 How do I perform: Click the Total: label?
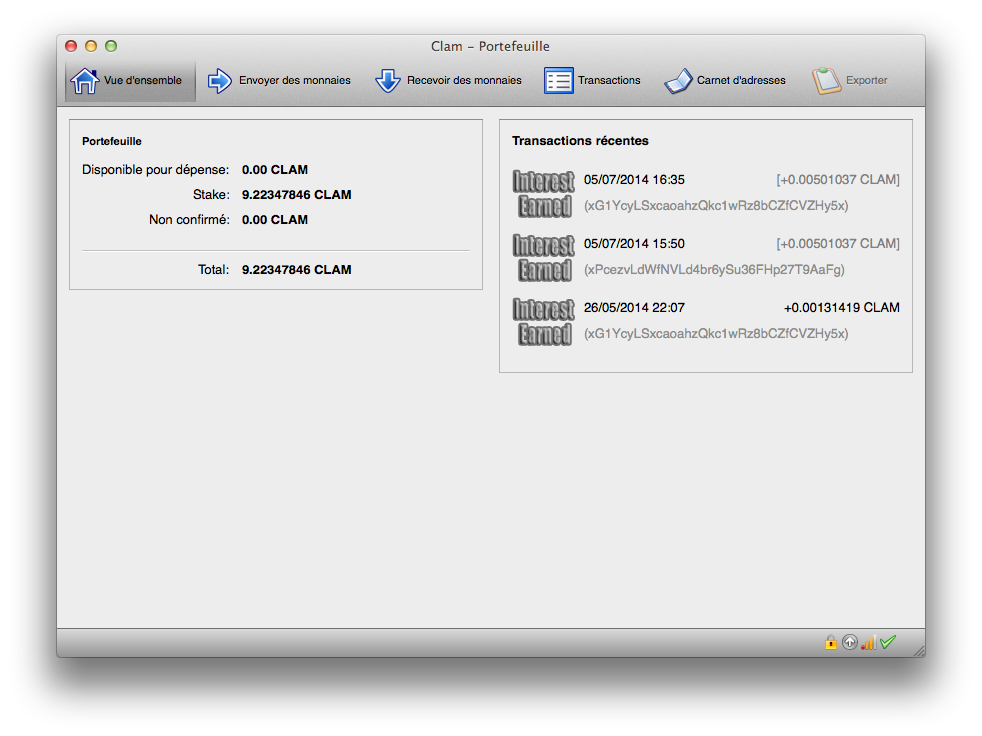click(x=214, y=270)
